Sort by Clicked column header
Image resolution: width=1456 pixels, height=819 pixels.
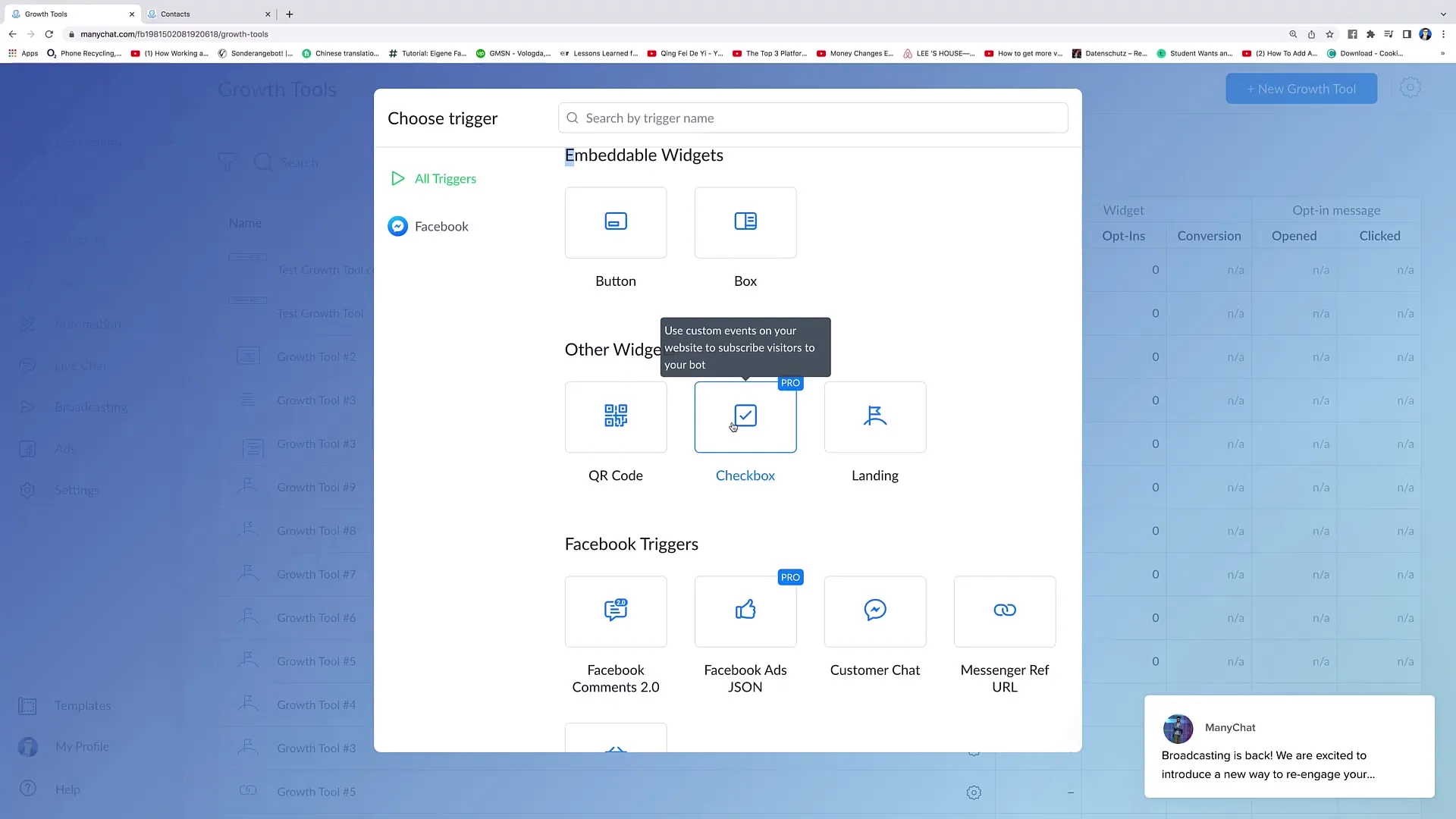pos(1379,236)
